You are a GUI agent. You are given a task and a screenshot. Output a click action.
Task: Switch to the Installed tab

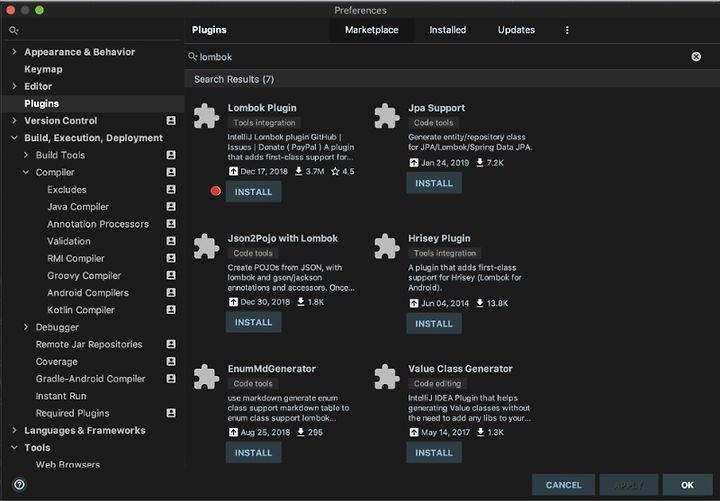pyautogui.click(x=448, y=30)
